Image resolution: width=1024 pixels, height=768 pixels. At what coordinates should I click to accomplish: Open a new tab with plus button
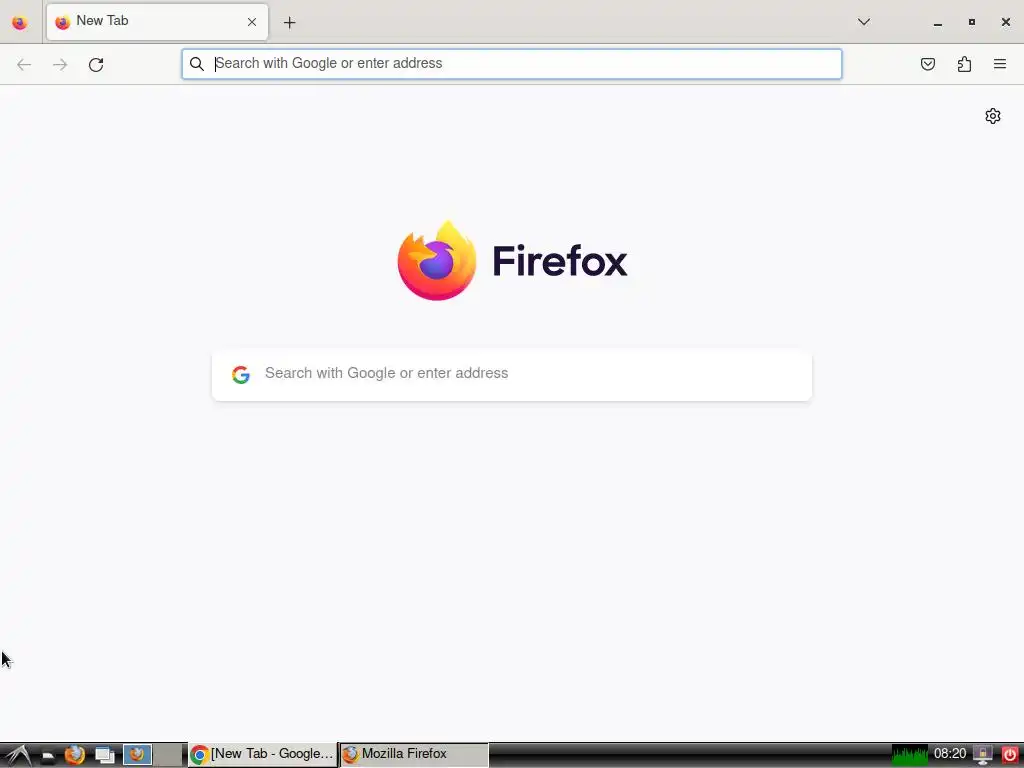tap(289, 22)
